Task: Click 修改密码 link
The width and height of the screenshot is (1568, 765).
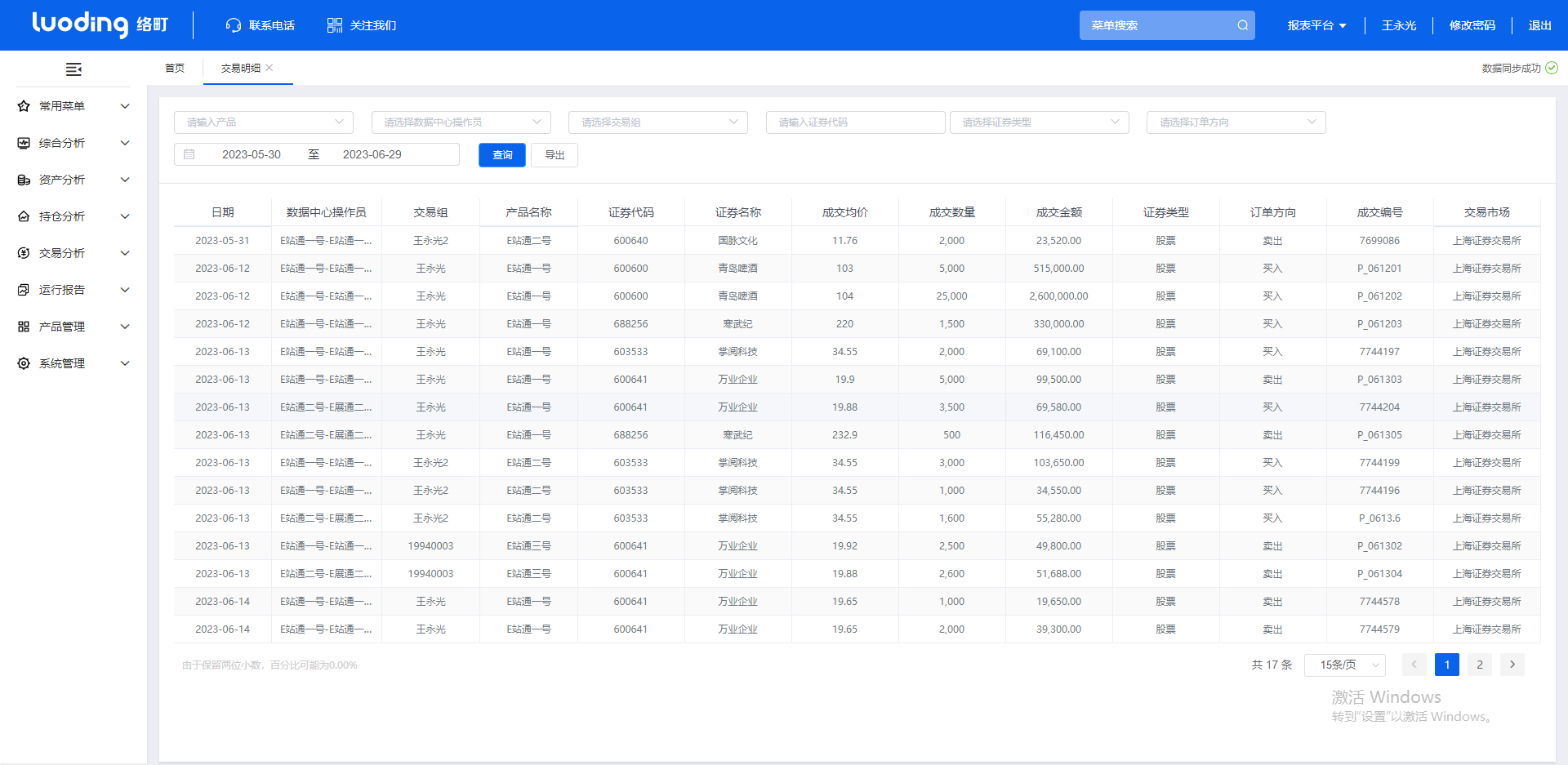Action: [x=1472, y=25]
